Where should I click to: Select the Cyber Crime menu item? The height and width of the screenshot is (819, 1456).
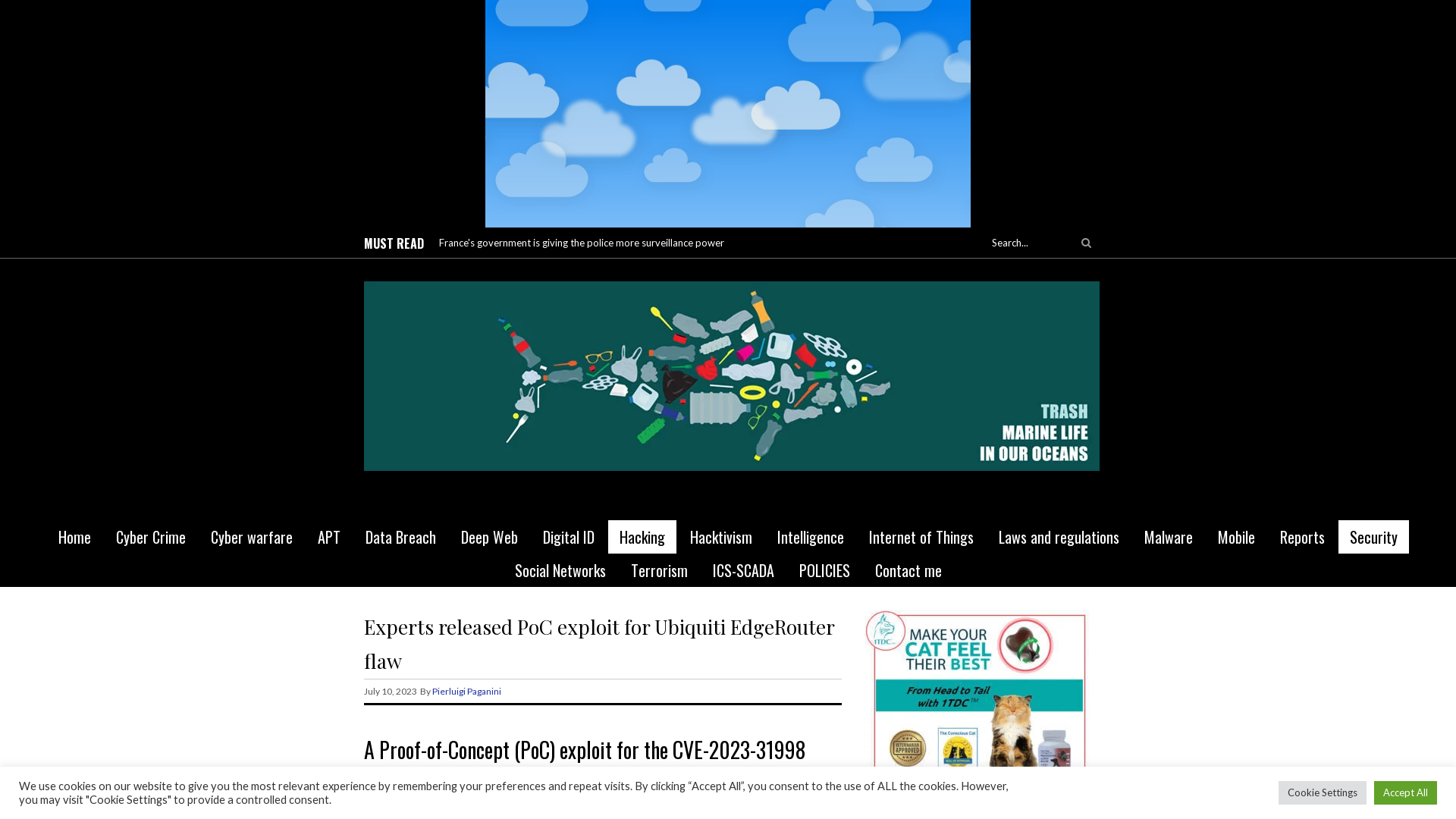tap(150, 536)
